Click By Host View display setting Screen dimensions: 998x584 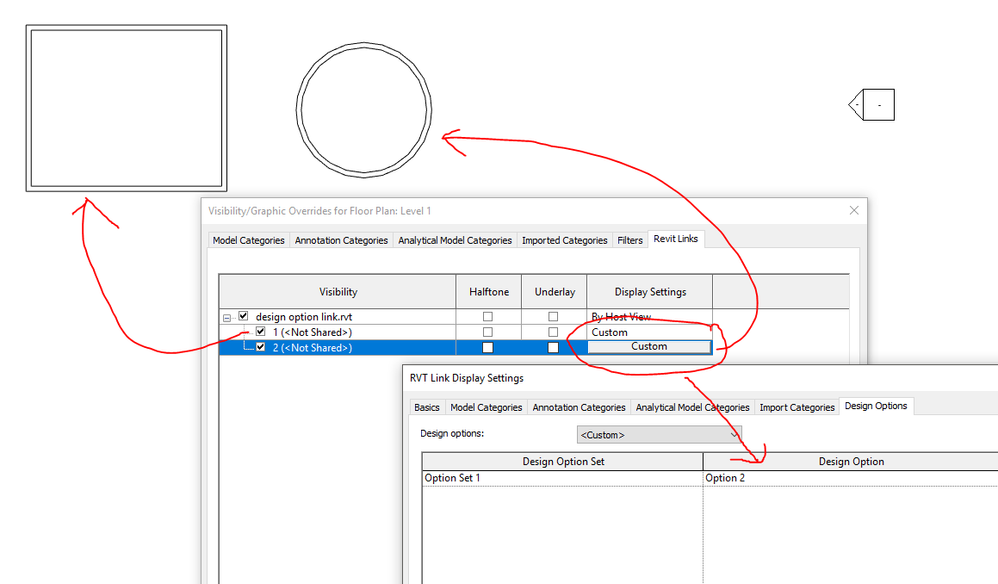[649, 317]
